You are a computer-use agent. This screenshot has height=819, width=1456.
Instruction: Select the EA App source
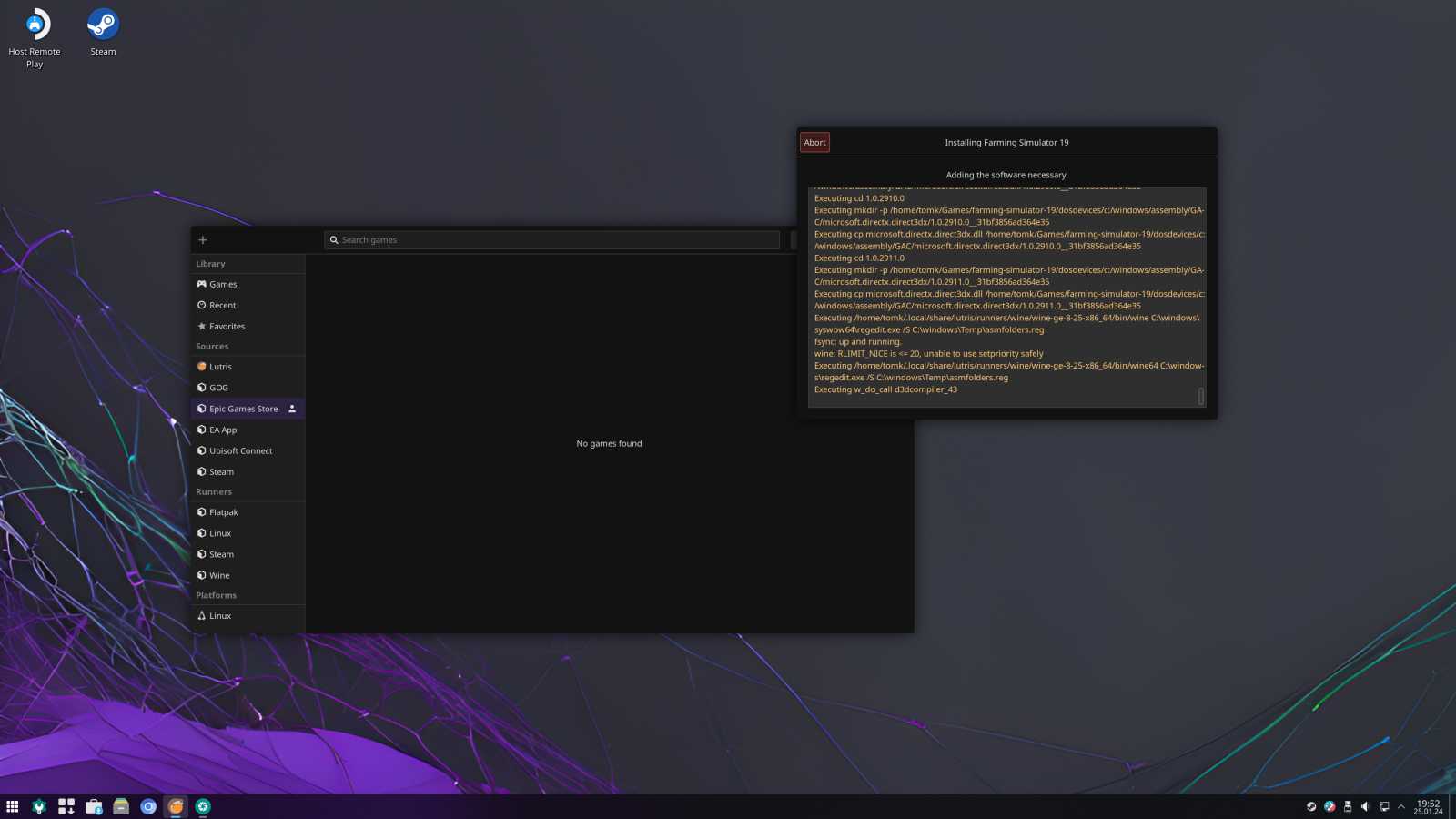[248, 430]
